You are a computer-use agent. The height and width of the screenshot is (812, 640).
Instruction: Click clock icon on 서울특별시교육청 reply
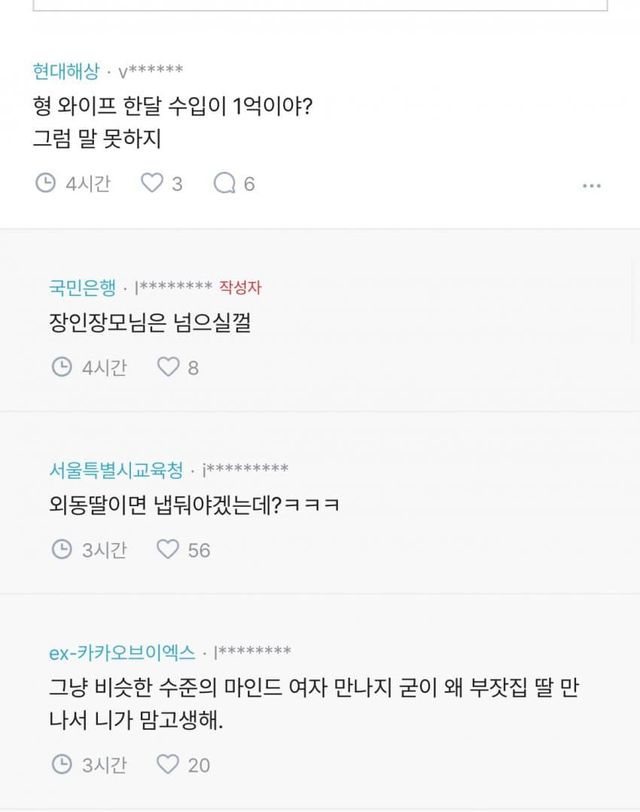coord(62,549)
